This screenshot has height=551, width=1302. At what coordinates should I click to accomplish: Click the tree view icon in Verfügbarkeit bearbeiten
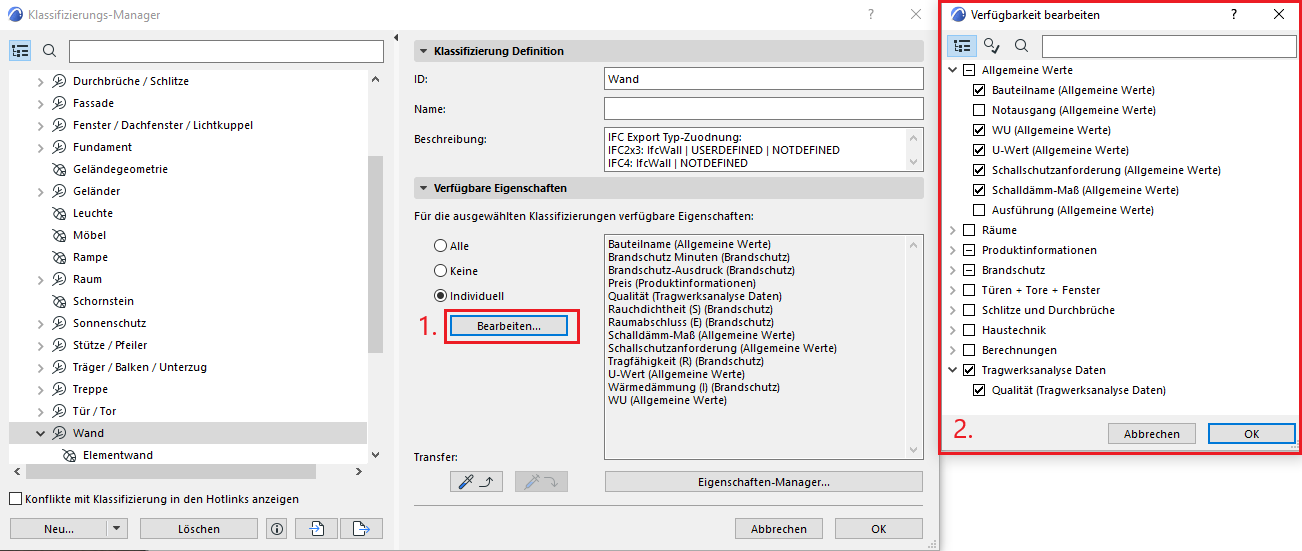[x=962, y=46]
